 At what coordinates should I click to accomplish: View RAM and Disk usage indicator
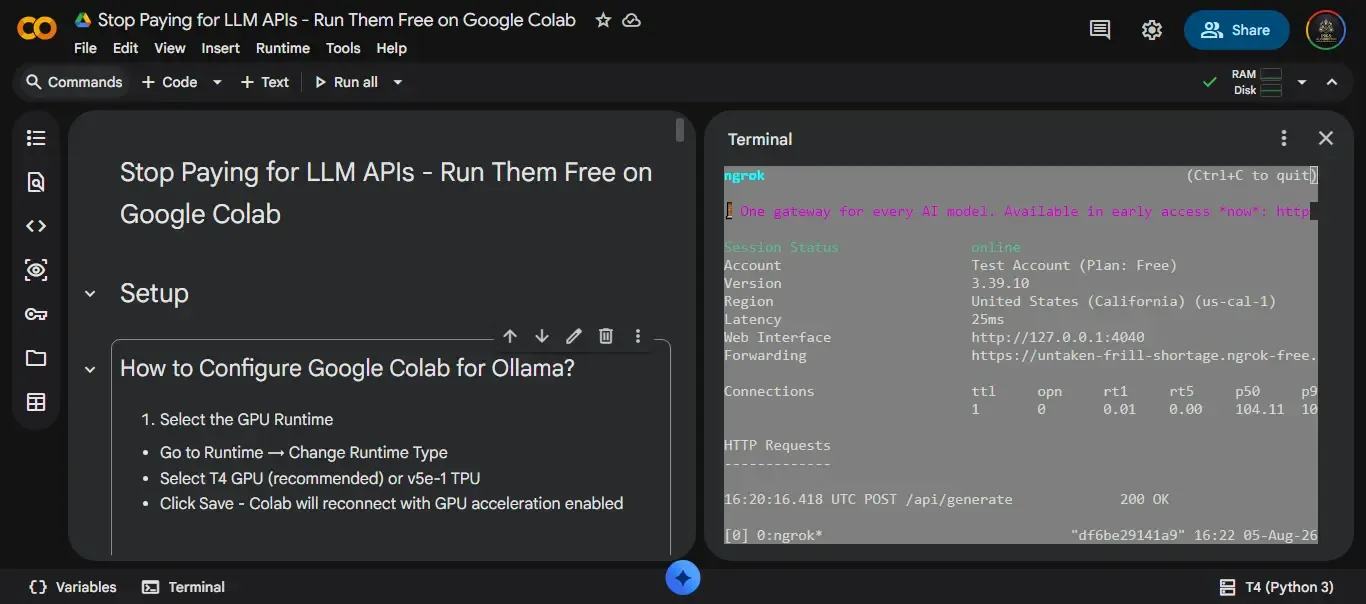pyautogui.click(x=1257, y=82)
